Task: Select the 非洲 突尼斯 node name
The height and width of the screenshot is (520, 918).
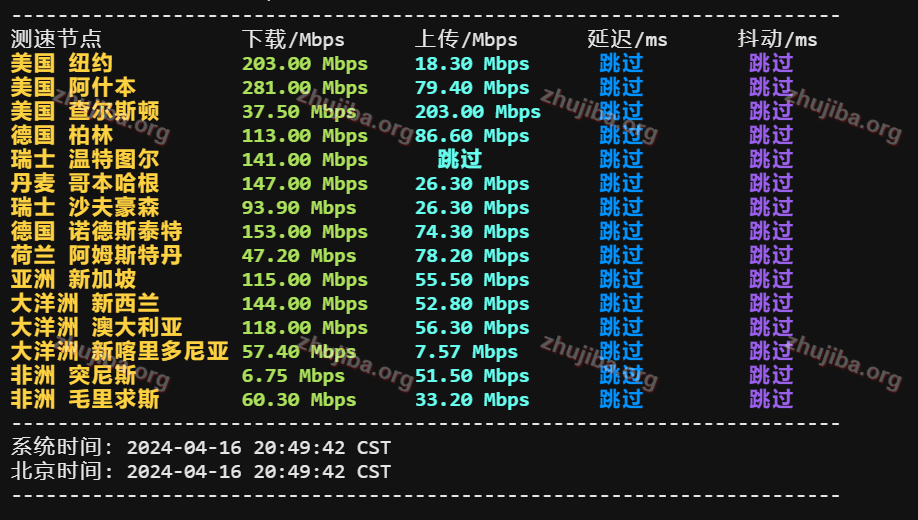Action: (73, 375)
